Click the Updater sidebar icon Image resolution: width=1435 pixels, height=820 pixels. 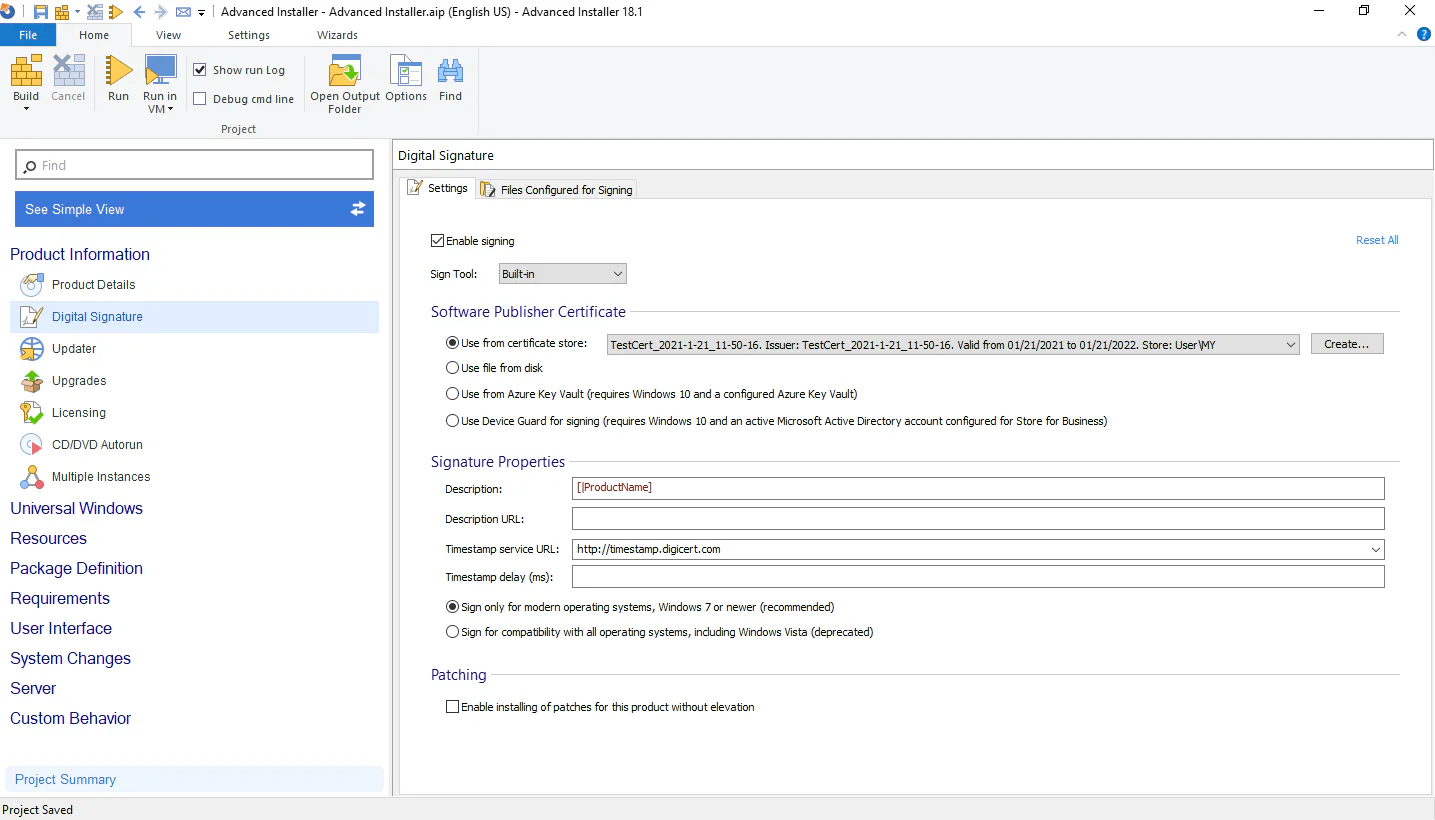[31, 348]
